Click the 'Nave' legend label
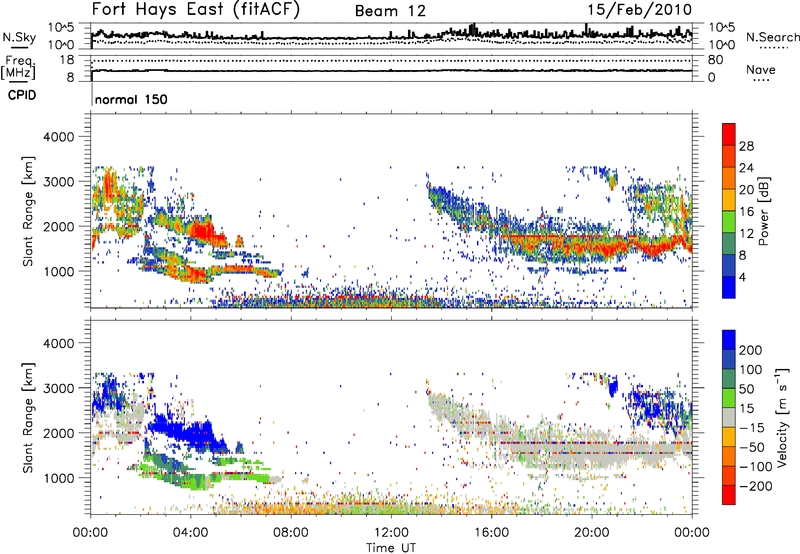 (761, 70)
